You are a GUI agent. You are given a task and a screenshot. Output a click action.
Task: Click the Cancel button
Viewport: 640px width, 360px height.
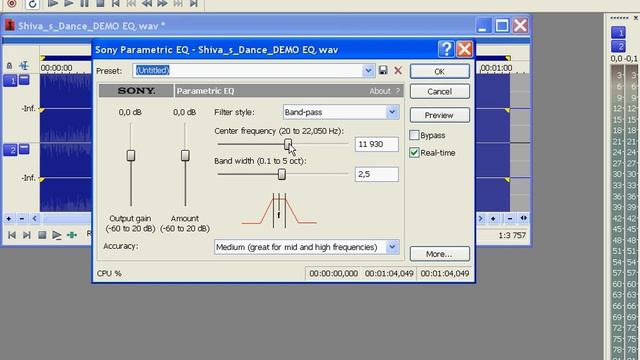440,91
